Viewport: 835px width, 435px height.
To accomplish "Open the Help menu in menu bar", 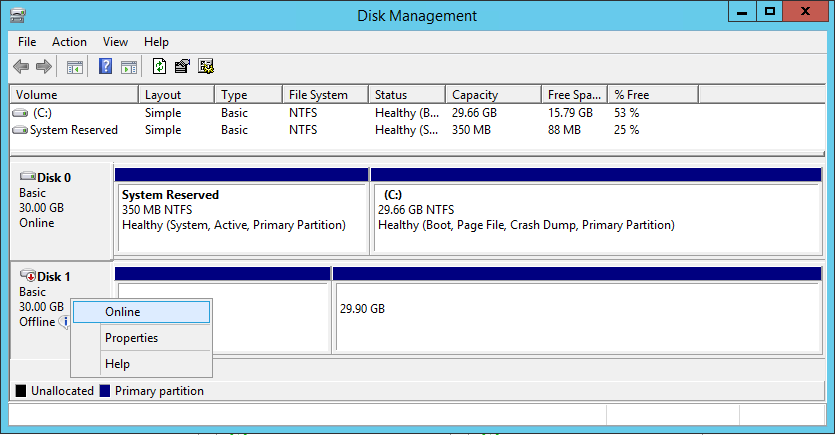I will point(156,42).
